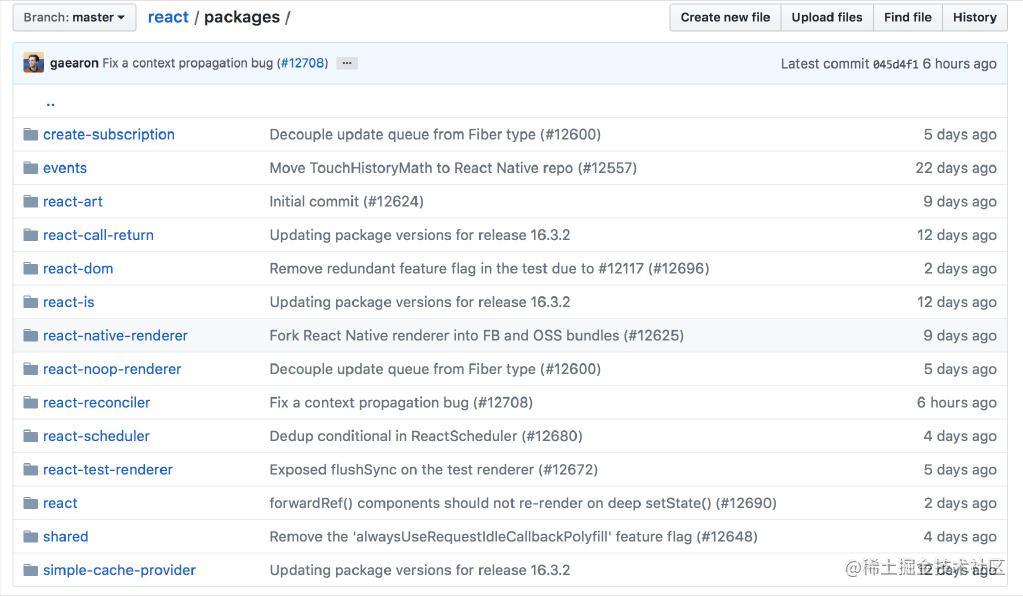
Task: Click the folder icon beside react-reconciler
Action: pyautogui.click(x=30, y=402)
